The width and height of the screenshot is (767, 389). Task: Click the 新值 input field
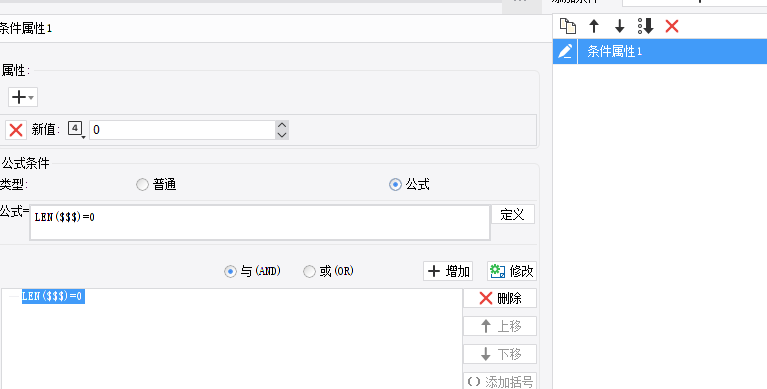tap(182, 130)
